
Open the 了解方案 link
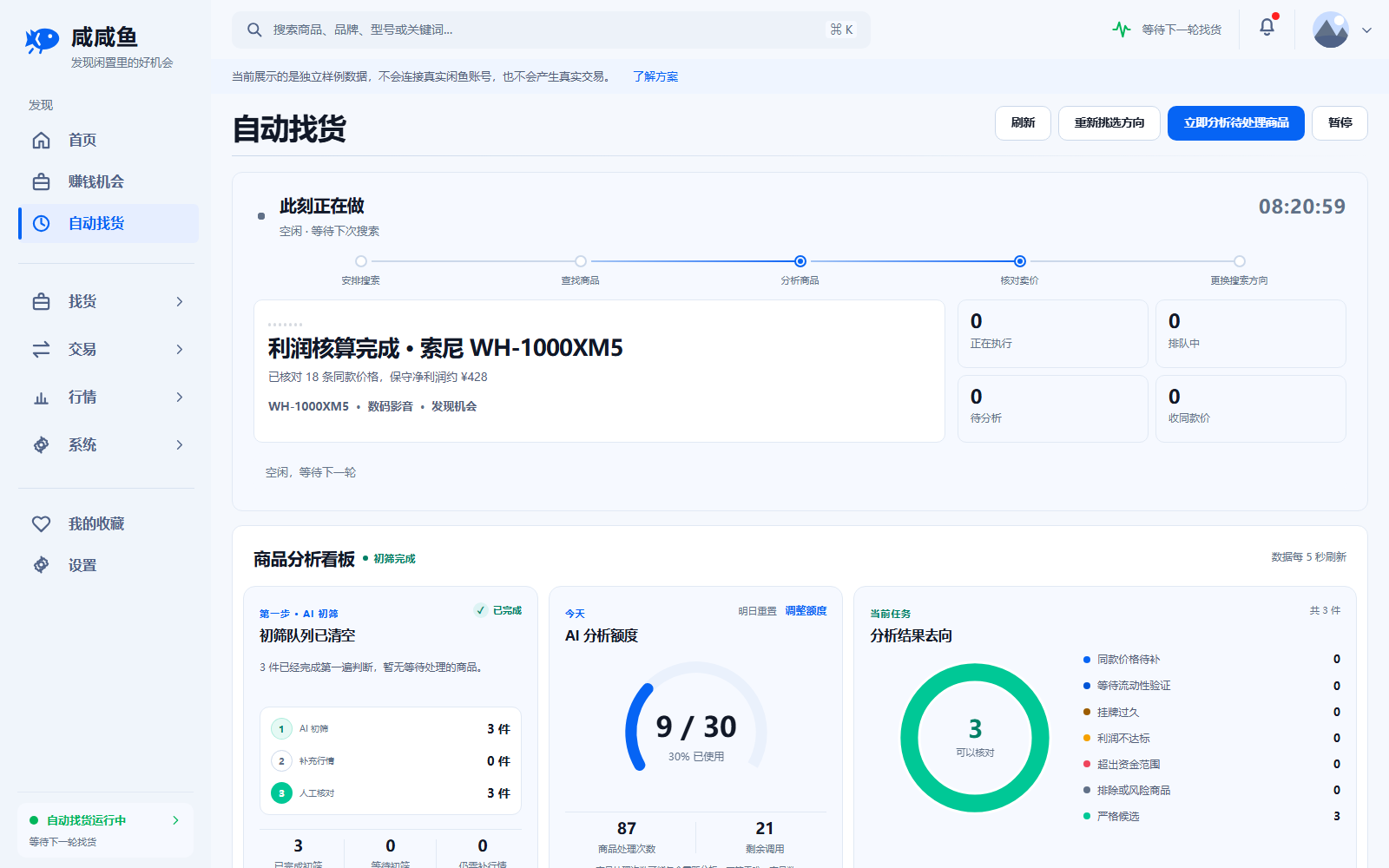coord(655,76)
